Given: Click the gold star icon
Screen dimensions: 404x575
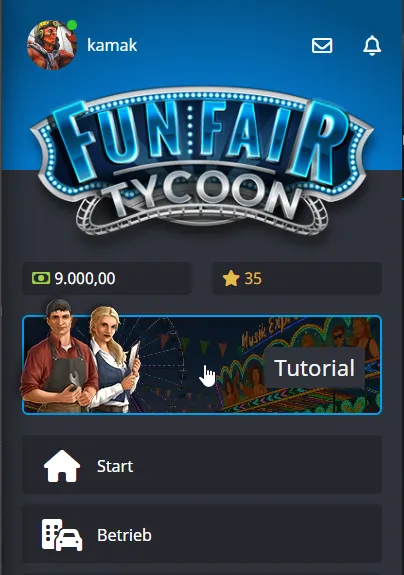Looking at the screenshot, I should pos(231,278).
